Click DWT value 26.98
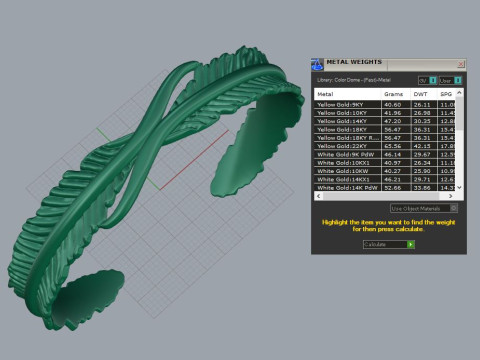The width and height of the screenshot is (480, 360). pyautogui.click(x=422, y=113)
